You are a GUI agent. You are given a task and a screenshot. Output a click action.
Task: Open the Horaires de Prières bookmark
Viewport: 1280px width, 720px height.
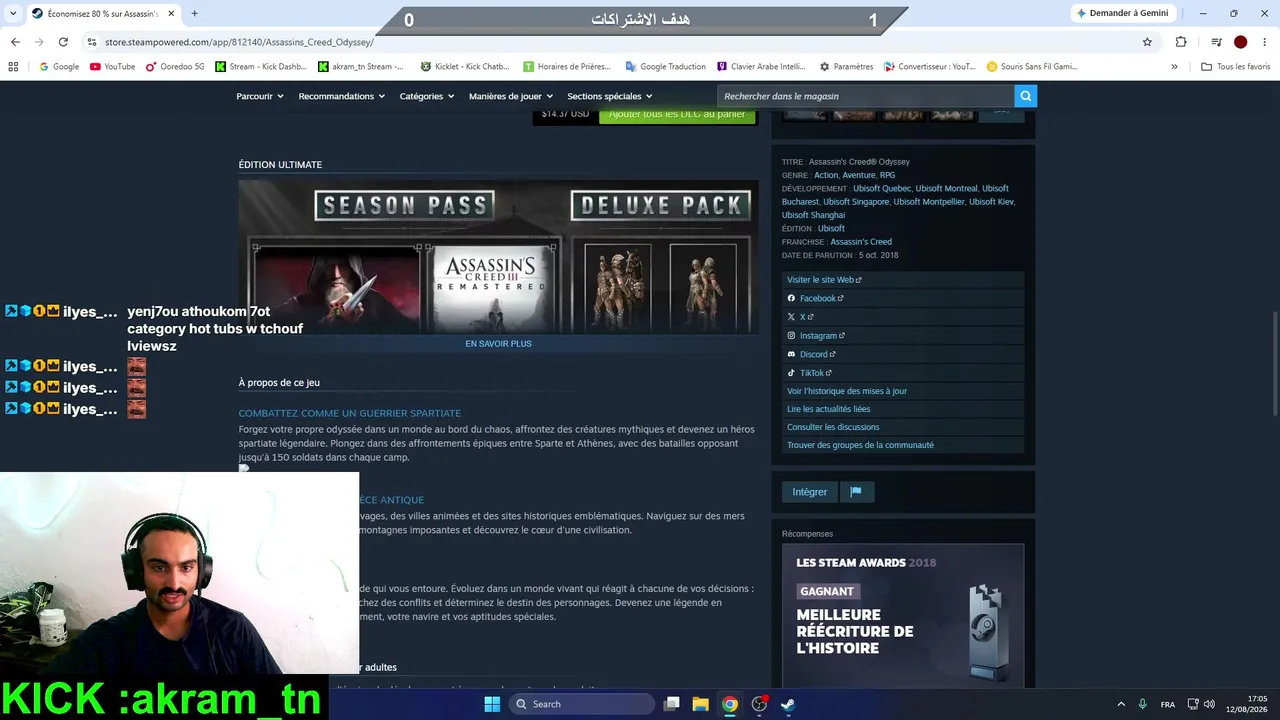[x=566, y=67]
